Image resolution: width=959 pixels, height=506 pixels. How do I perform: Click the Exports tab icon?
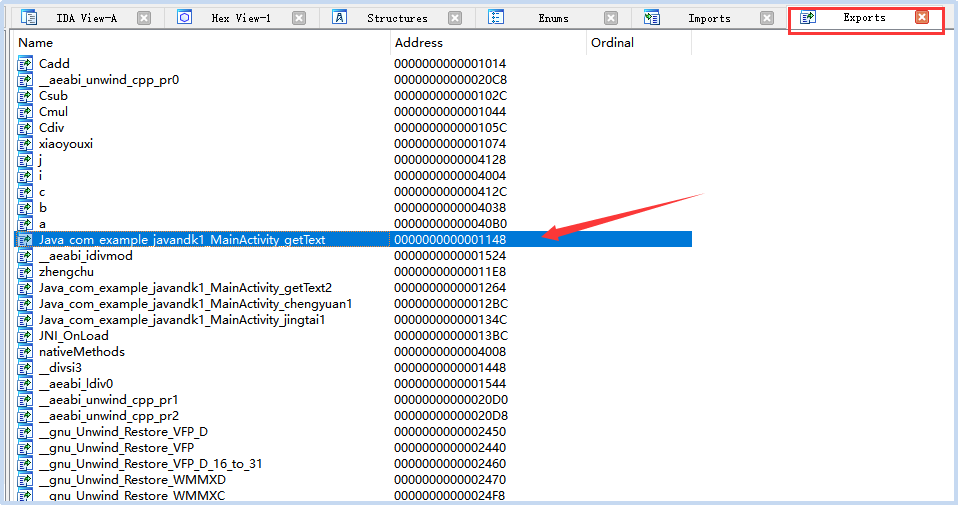click(808, 17)
